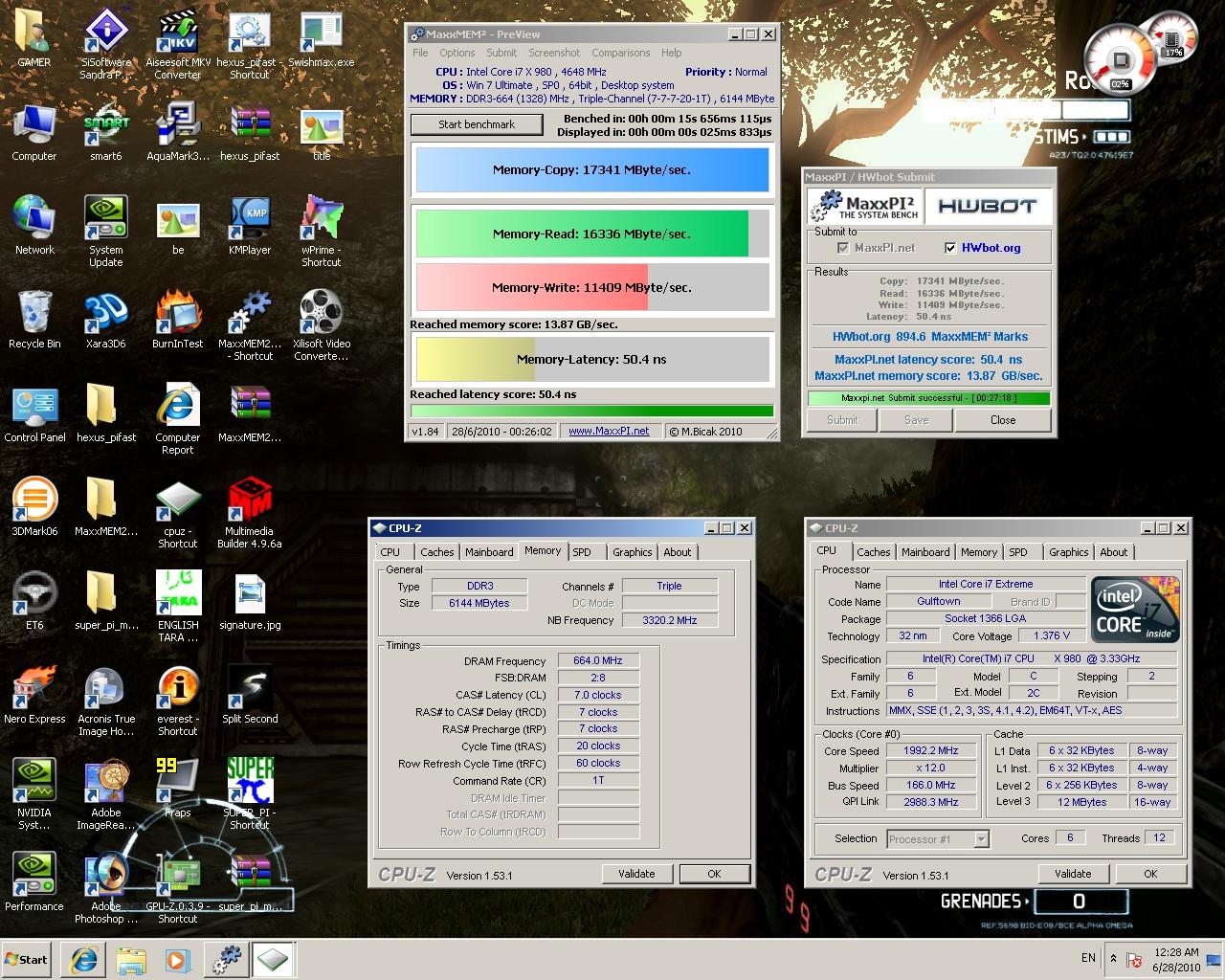Open Caches tab in left CPU-Z window
1225x980 pixels.
(437, 552)
